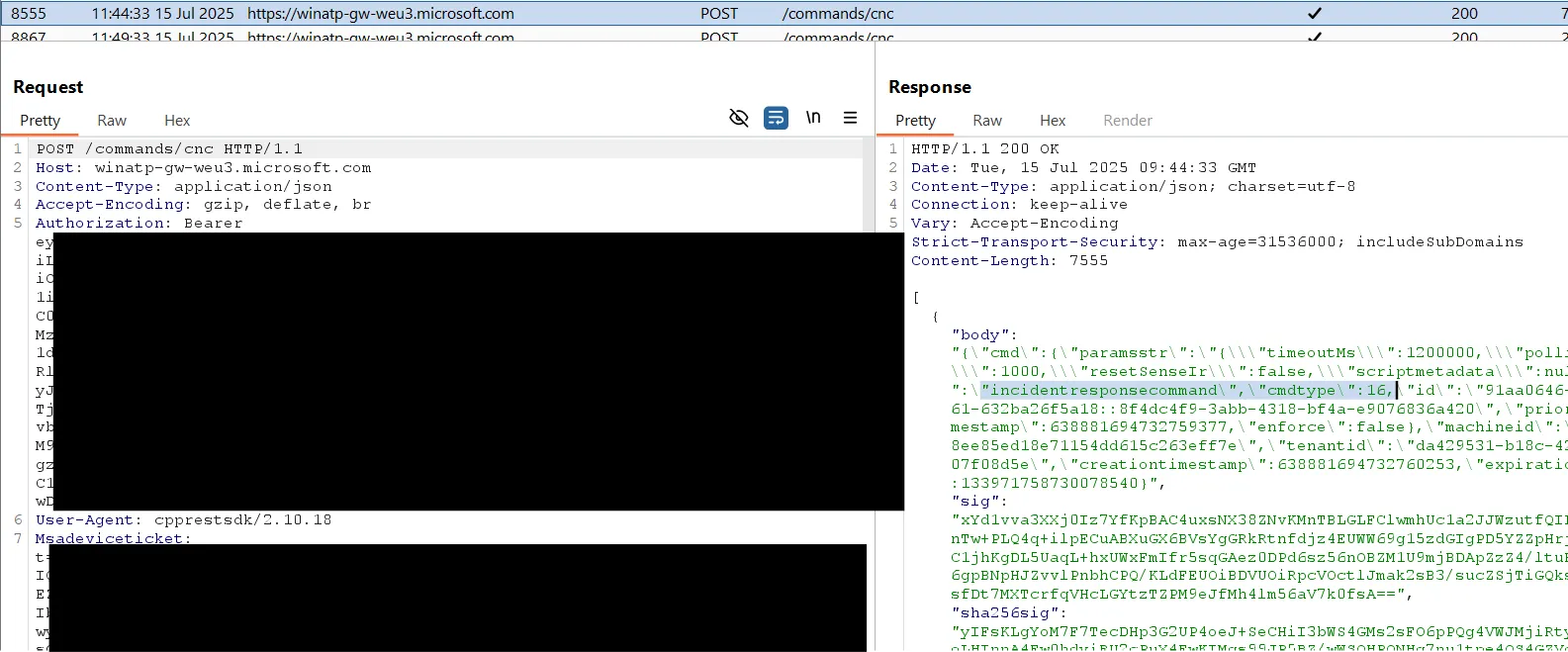The height and width of the screenshot is (652, 1568).
Task: Click the checkmark in row 8555
Action: pos(1314,14)
